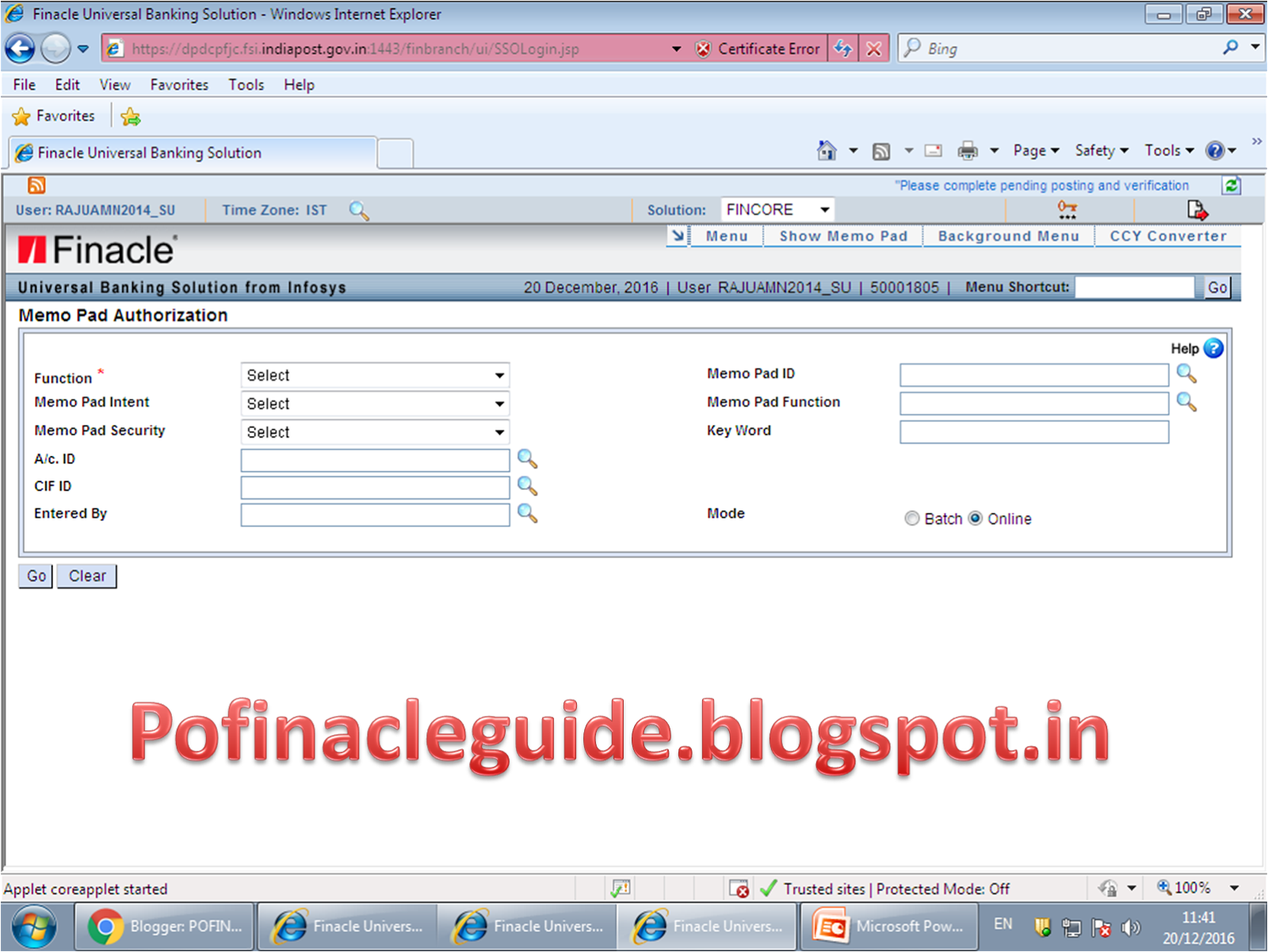Click the Time Zone search magnifier icon
This screenshot has height=952, width=1268.
pyautogui.click(x=359, y=210)
